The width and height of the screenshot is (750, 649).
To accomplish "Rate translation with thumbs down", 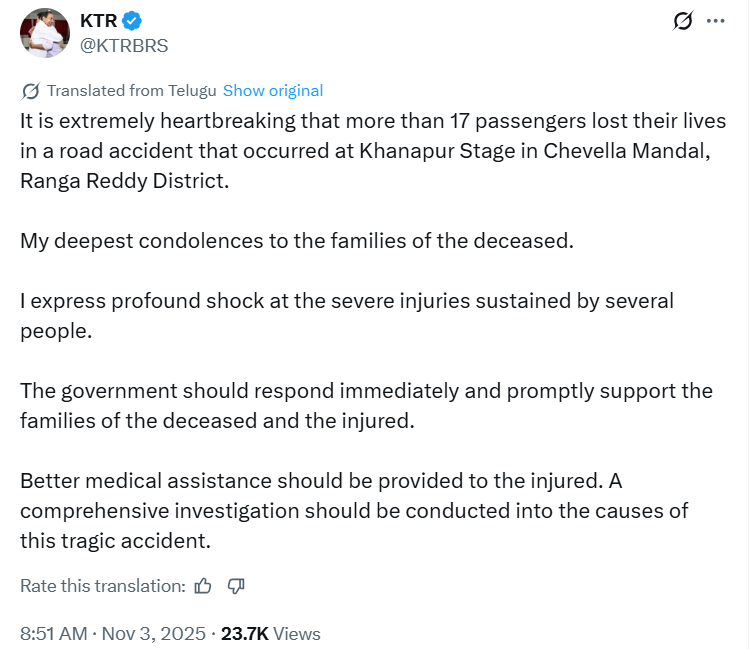I will point(237,586).
